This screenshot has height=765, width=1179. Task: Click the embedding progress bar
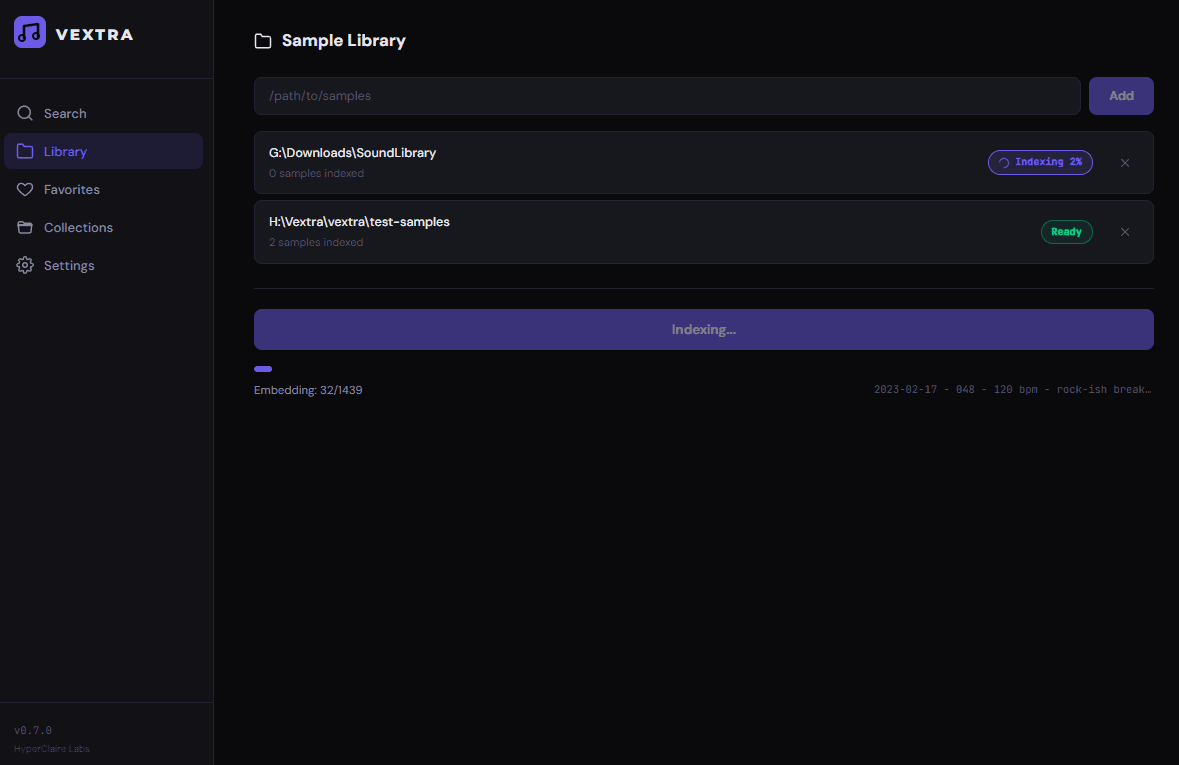(262, 368)
